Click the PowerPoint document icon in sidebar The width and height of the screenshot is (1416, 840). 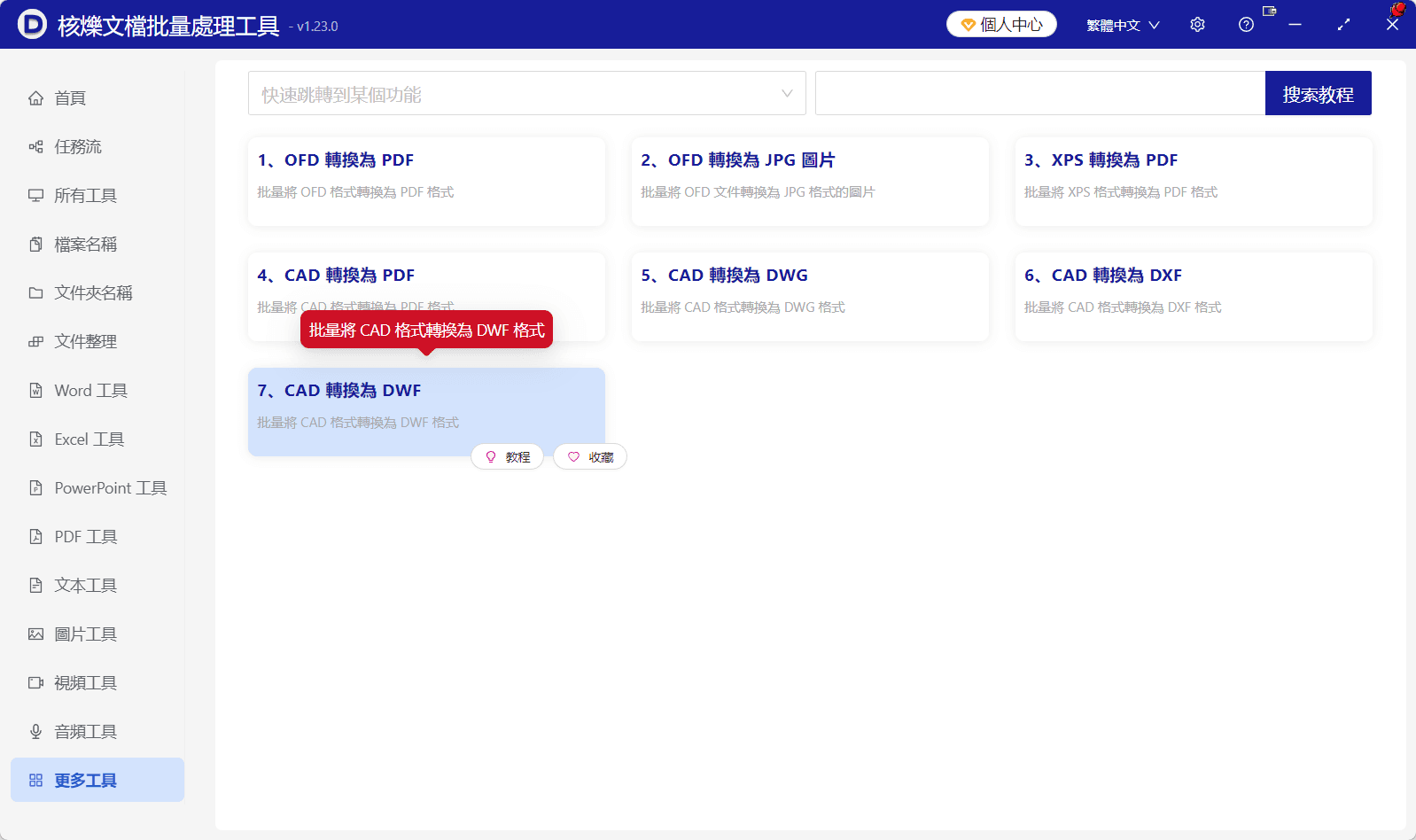[35, 487]
